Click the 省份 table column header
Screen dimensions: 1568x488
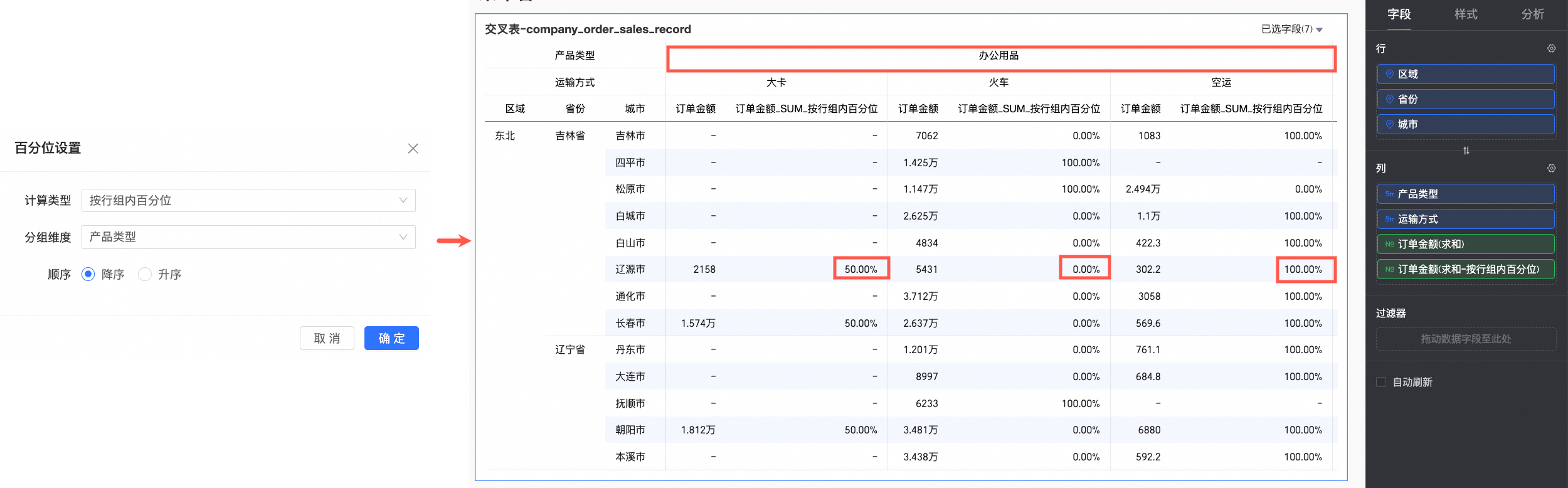coord(575,109)
